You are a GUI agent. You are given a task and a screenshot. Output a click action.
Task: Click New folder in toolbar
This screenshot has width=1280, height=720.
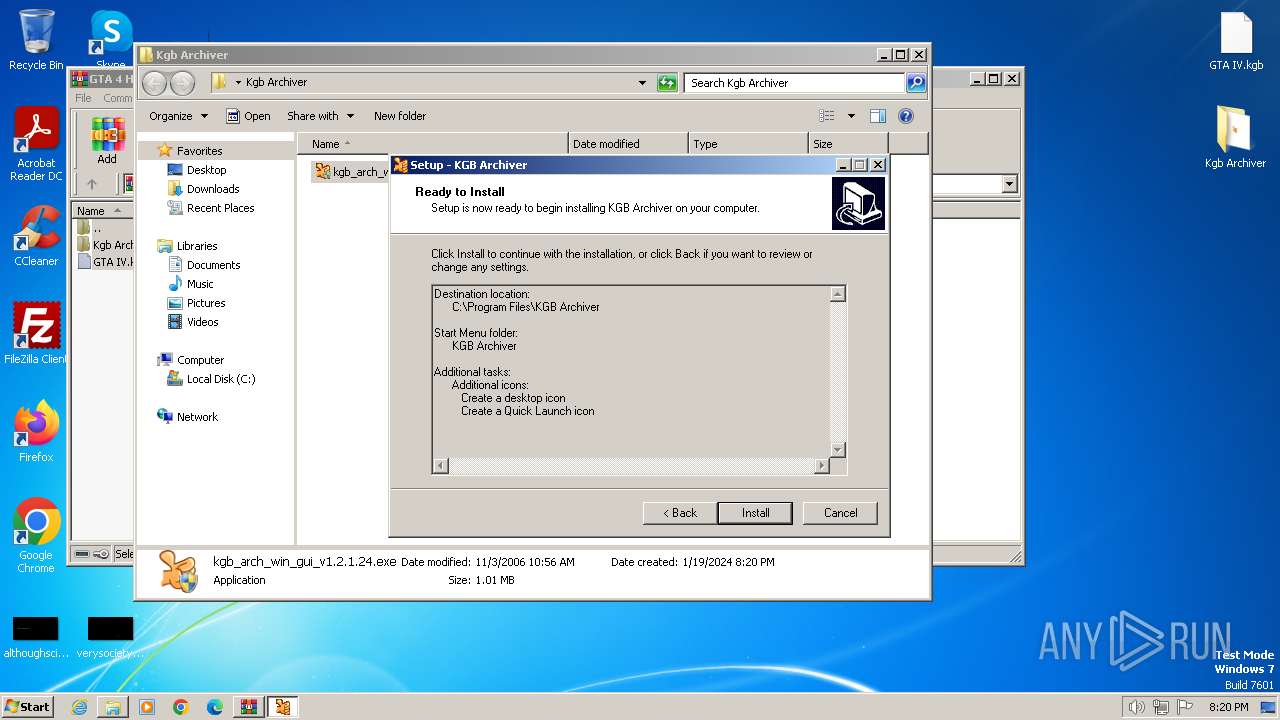pyautogui.click(x=400, y=116)
